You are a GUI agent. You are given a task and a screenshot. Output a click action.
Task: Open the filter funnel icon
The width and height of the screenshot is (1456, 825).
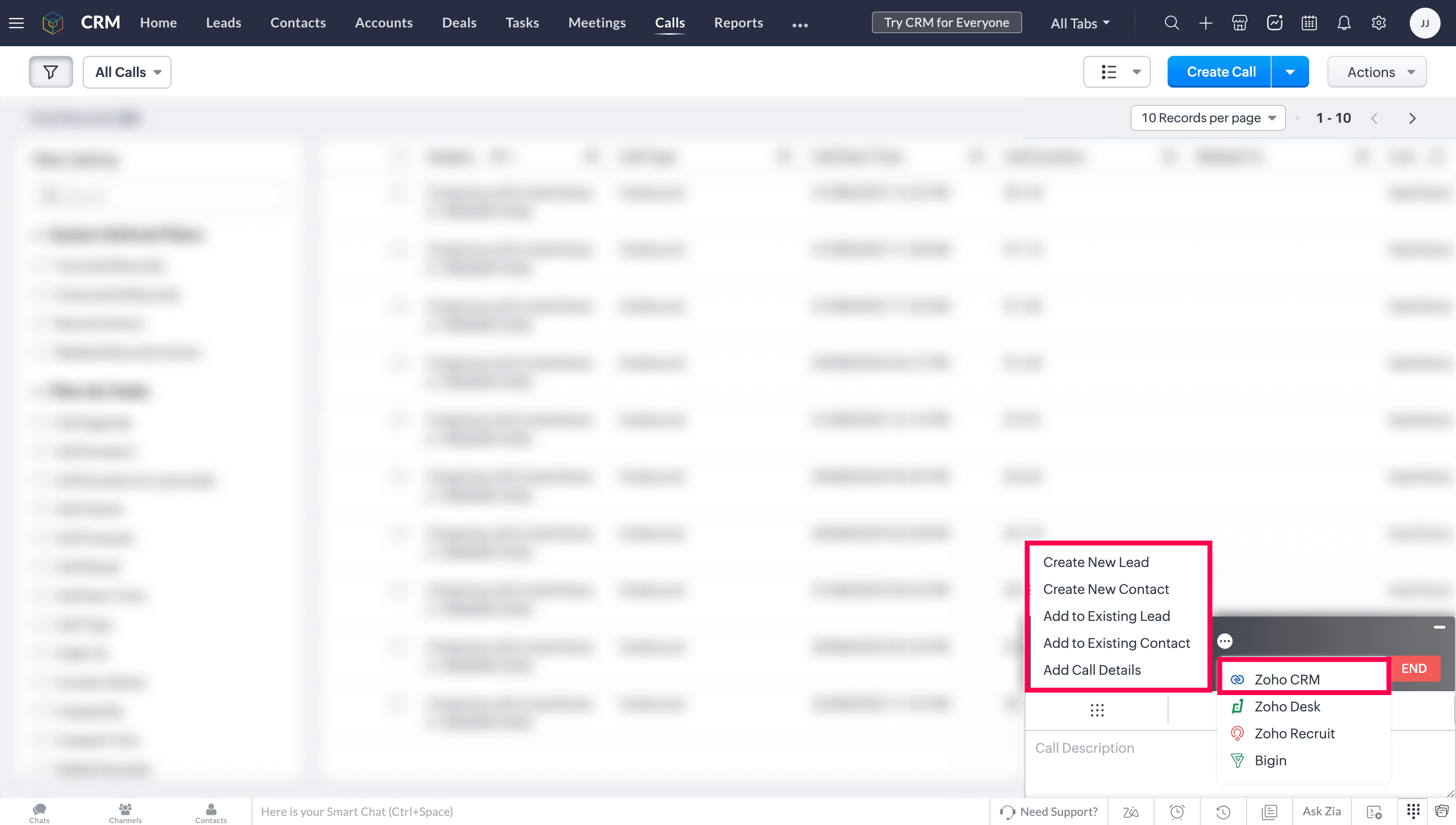51,72
